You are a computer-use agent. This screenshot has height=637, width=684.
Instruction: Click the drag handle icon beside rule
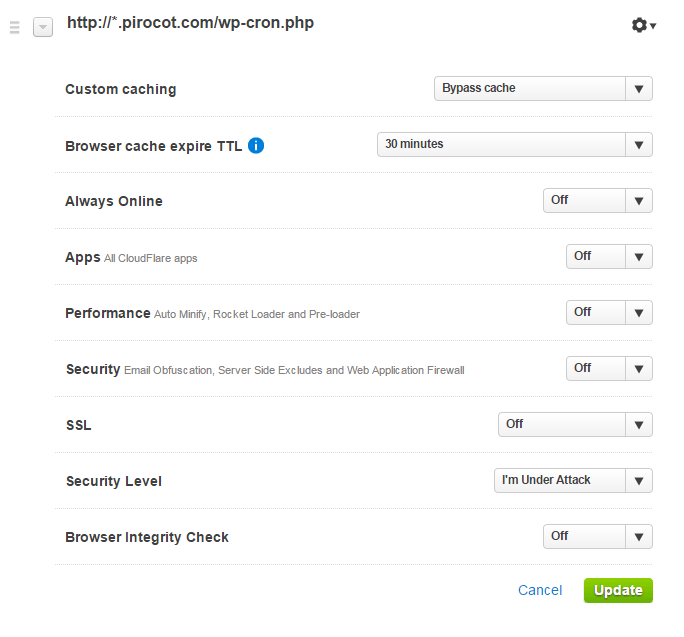[14, 27]
